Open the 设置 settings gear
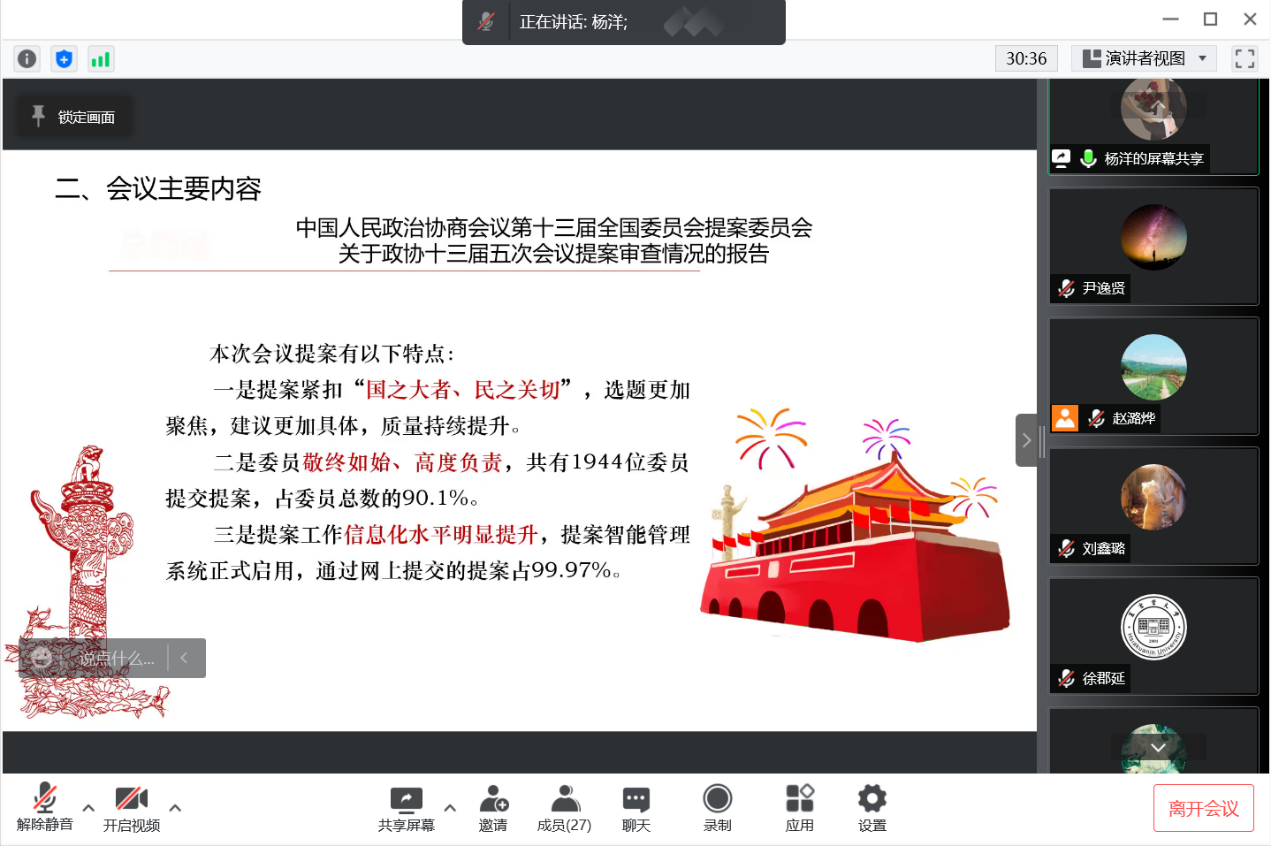 [872, 808]
